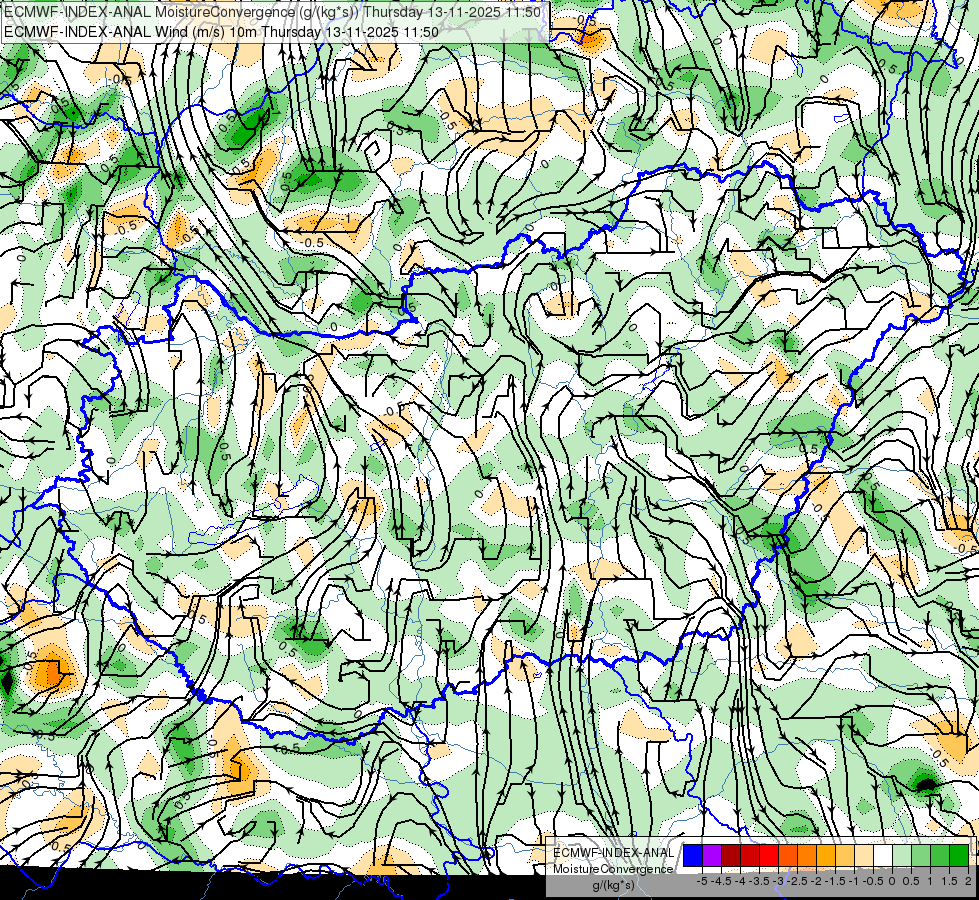Click the MoistureConvergence title line at top

pyautogui.click(x=272, y=12)
